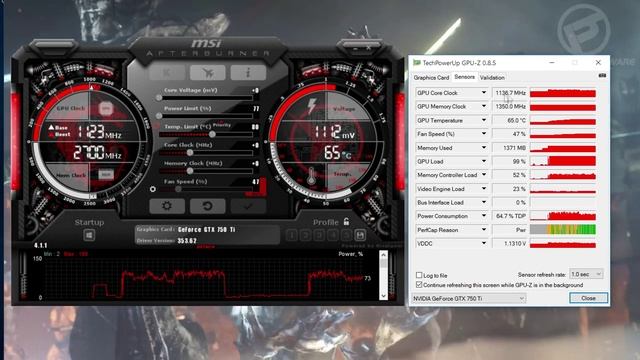
Task: Click the thermometer icon in right gauge
Action: 311,176
